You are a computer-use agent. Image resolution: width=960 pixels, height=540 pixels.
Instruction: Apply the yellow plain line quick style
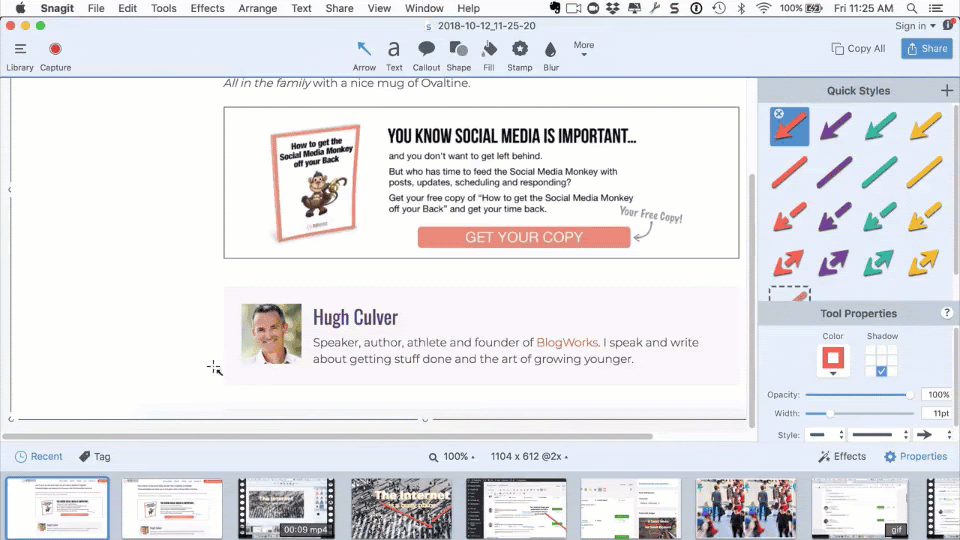coord(924,172)
